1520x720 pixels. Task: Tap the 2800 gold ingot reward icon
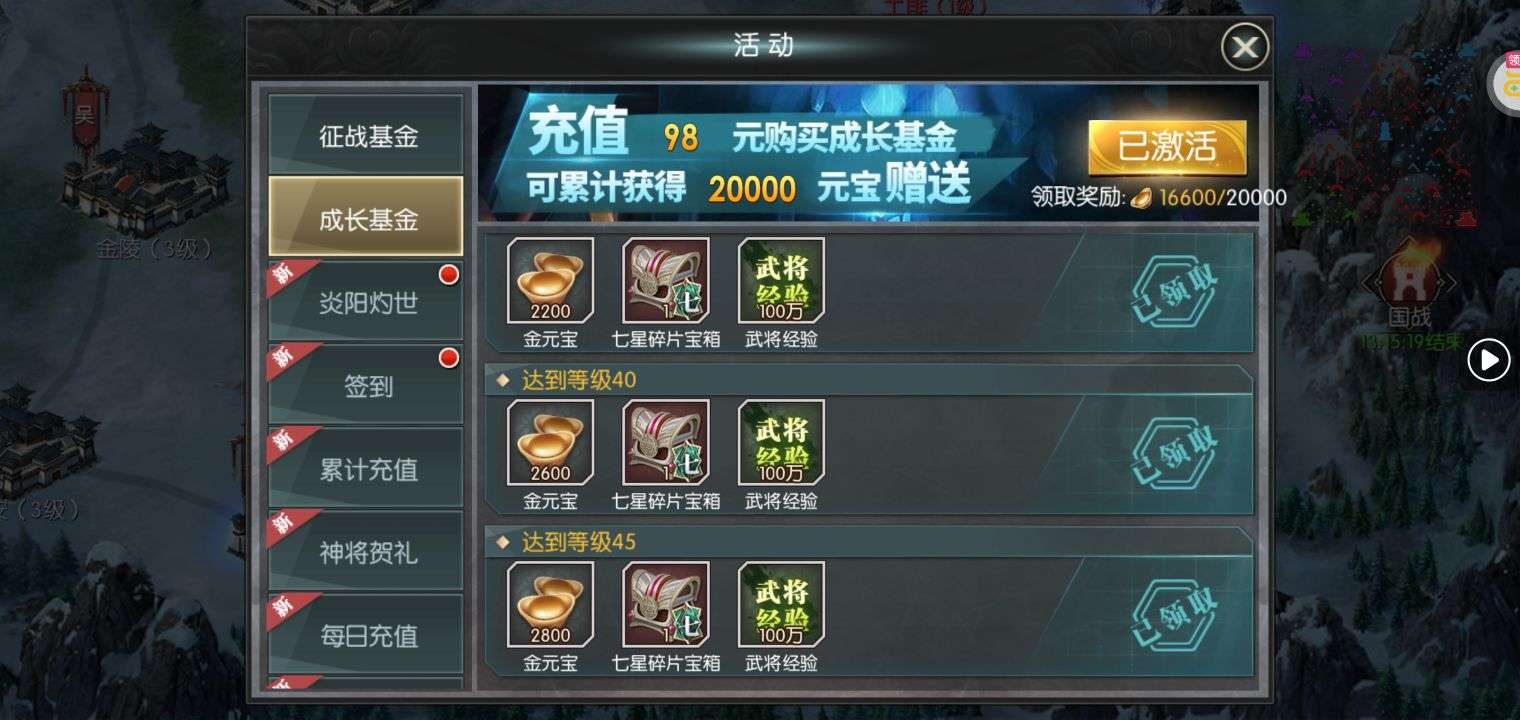pyautogui.click(x=550, y=604)
